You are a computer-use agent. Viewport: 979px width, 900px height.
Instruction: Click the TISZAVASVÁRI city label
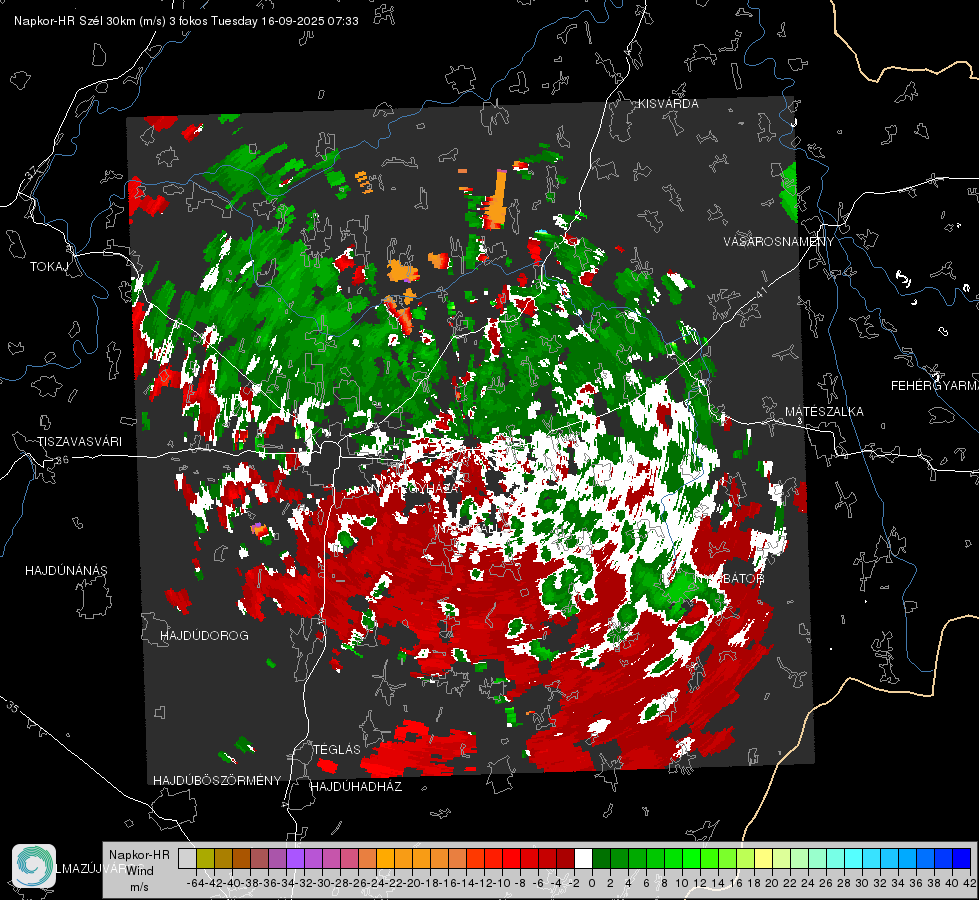pos(79,442)
